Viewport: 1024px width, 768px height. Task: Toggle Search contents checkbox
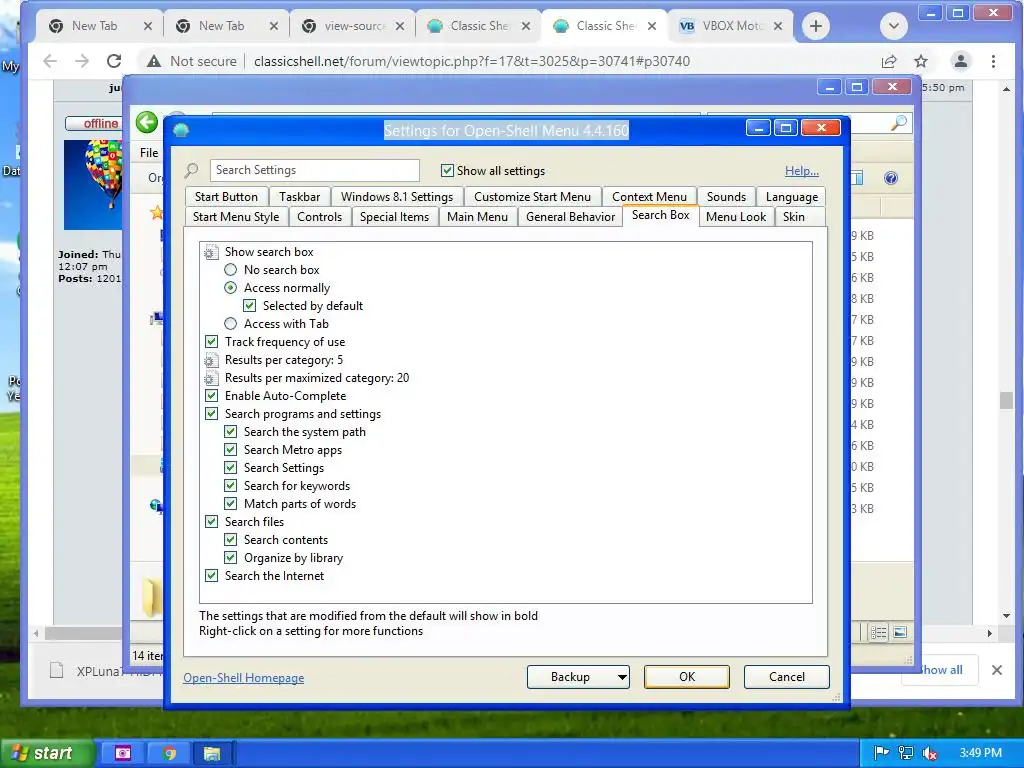tap(231, 539)
